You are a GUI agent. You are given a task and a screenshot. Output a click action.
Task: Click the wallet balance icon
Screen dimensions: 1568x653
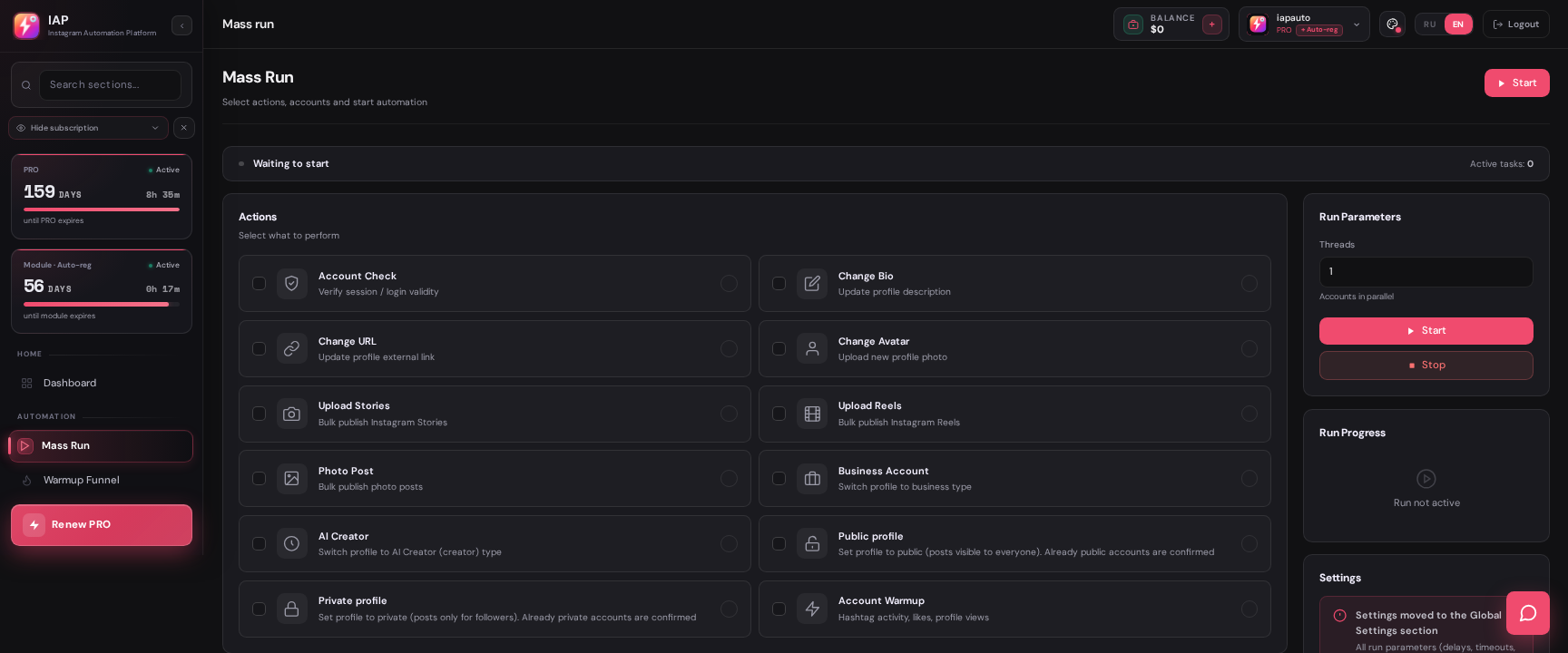pos(1133,24)
